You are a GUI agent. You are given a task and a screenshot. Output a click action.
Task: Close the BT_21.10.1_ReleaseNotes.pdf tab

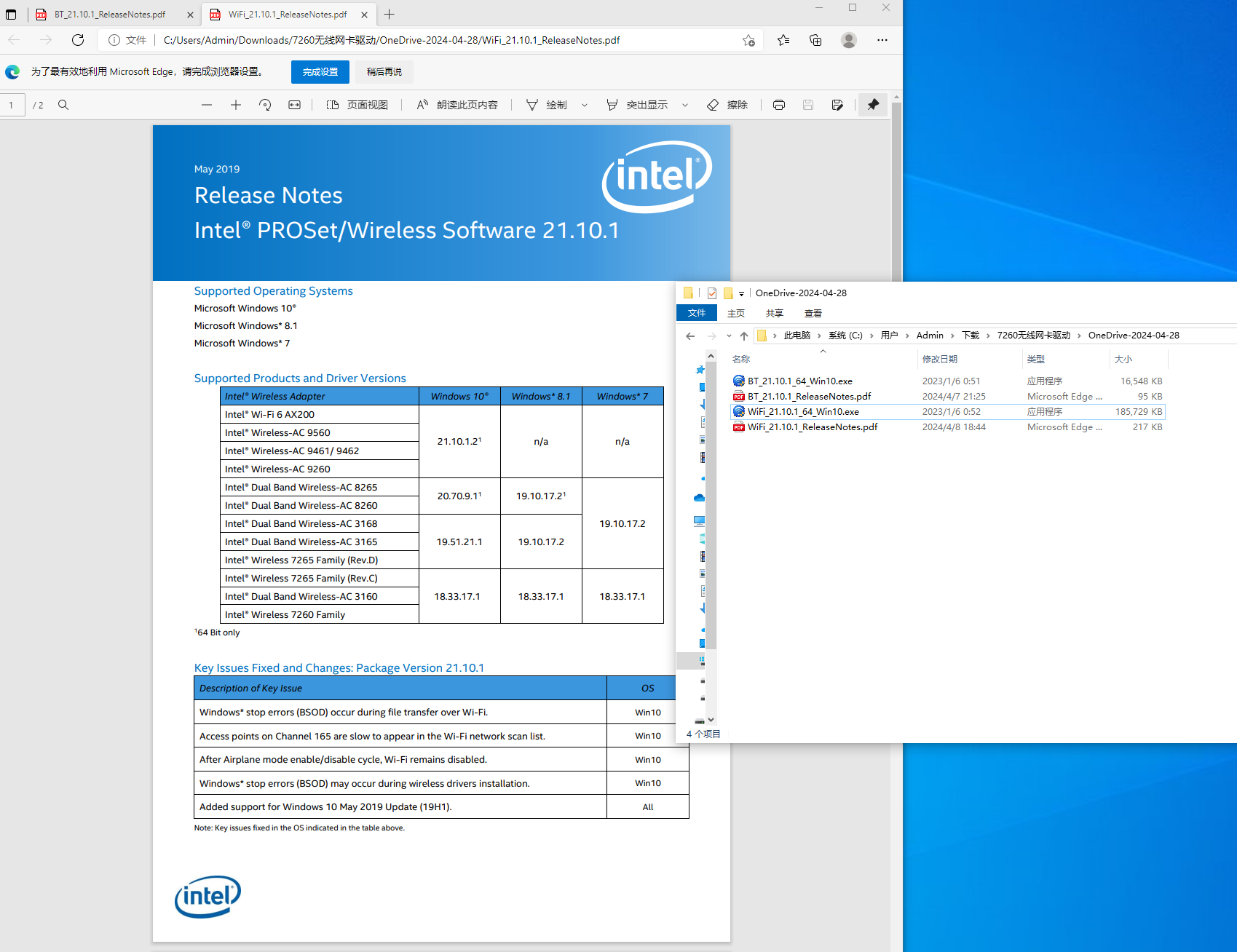pyautogui.click(x=191, y=15)
